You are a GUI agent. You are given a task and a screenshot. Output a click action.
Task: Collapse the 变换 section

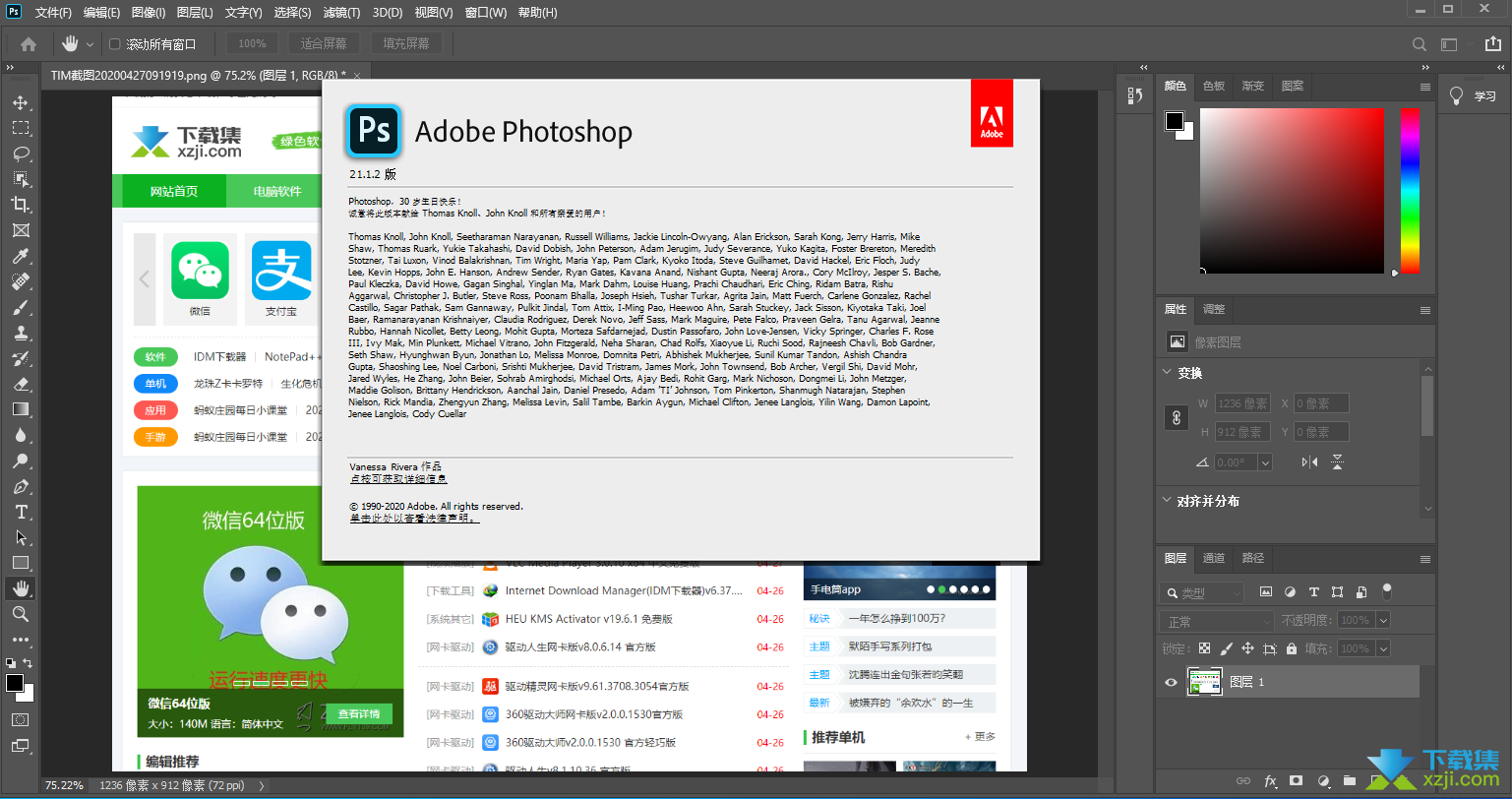click(1168, 373)
